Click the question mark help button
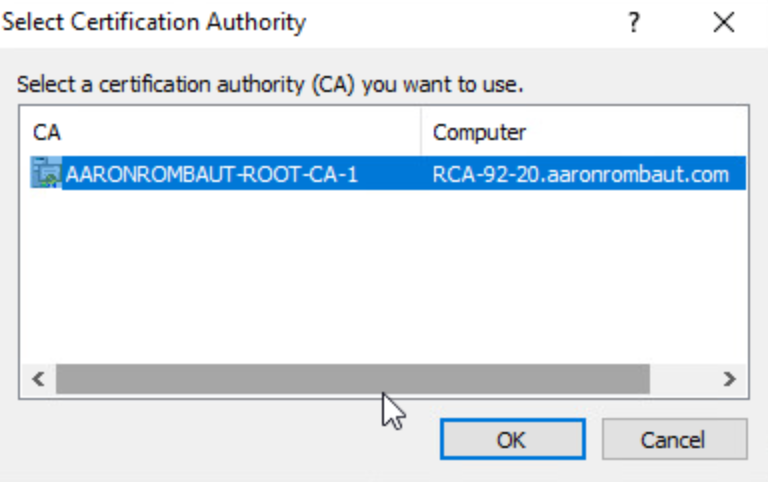 coord(633,23)
